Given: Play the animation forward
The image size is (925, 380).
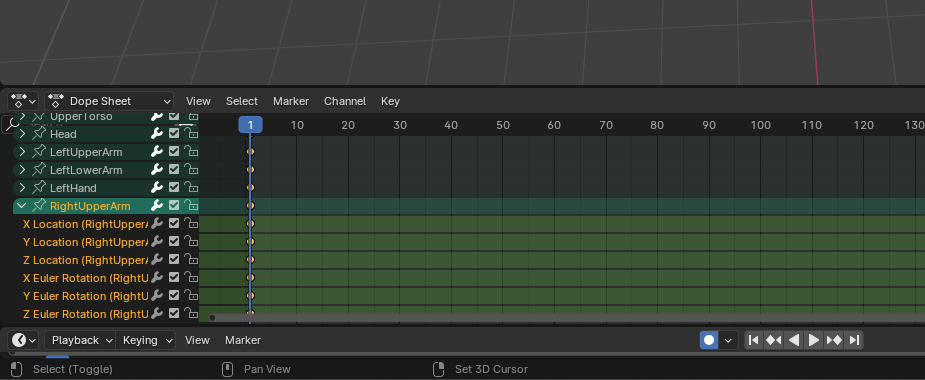Looking at the screenshot, I should (814, 340).
